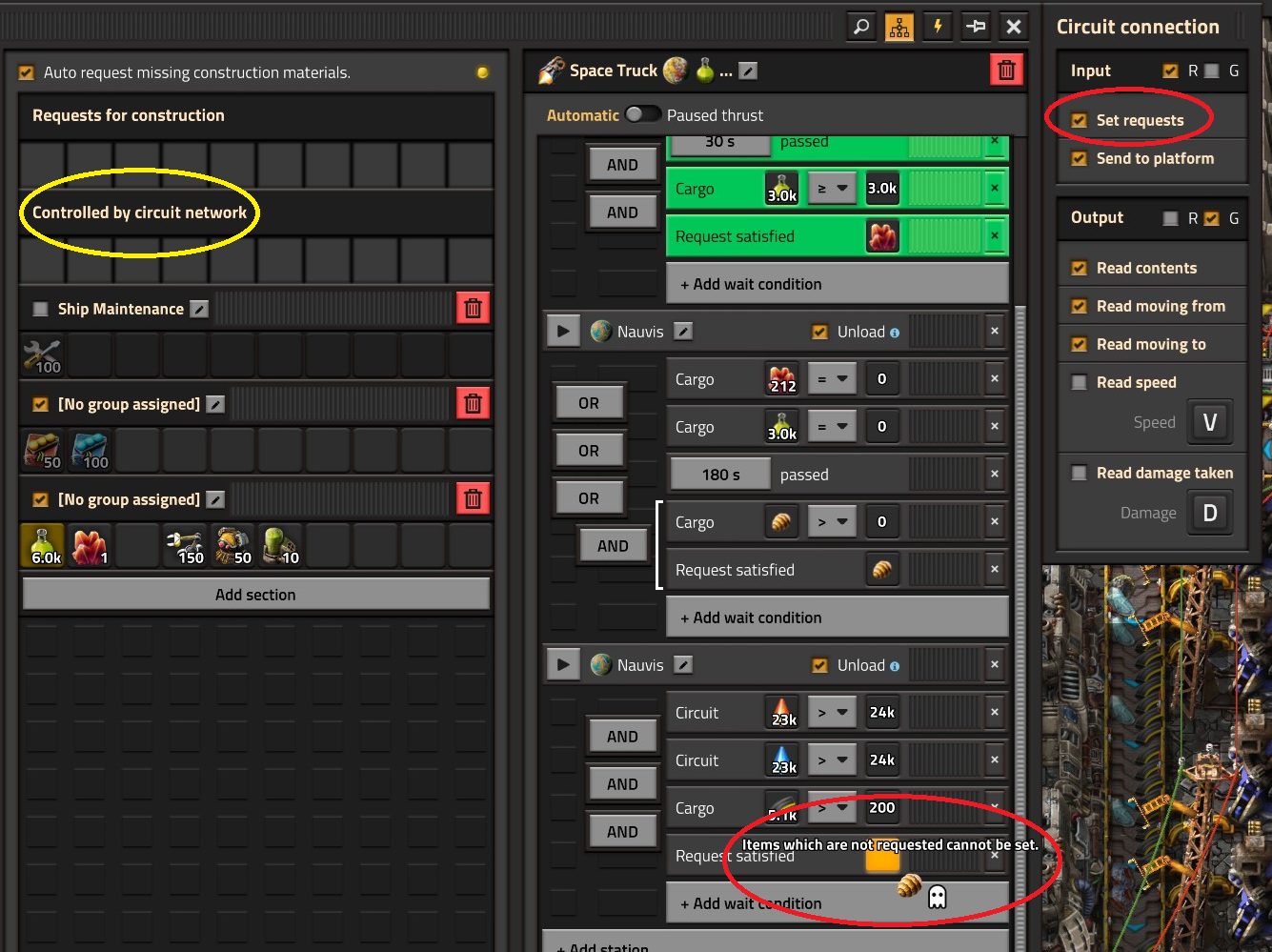Image resolution: width=1272 pixels, height=952 pixels.
Task: Toggle the Read contents checkbox
Action: (1080, 268)
